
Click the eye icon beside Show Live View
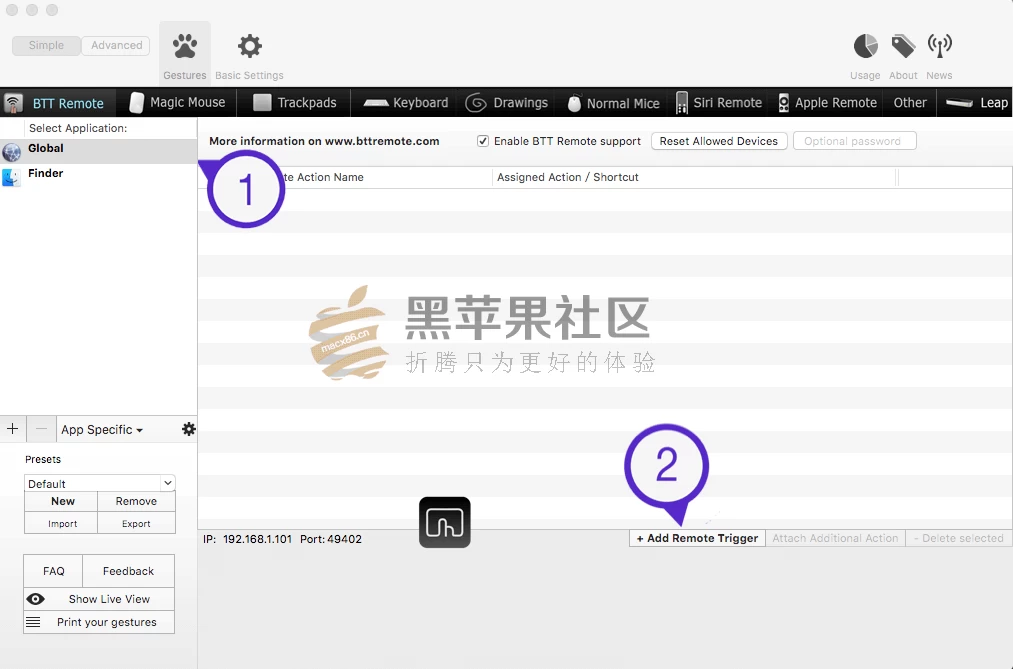36,599
